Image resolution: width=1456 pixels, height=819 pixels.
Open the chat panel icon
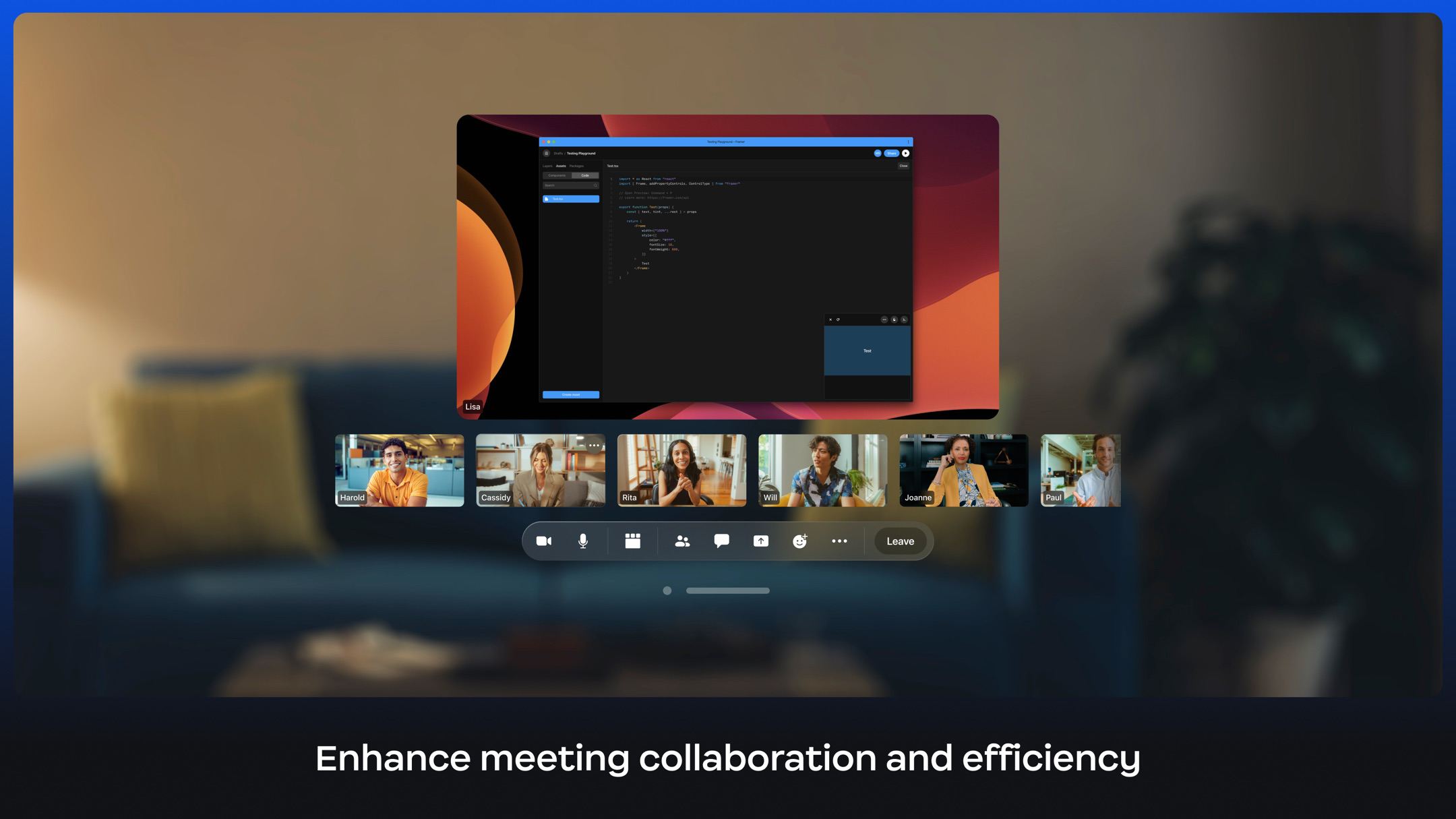pos(720,541)
